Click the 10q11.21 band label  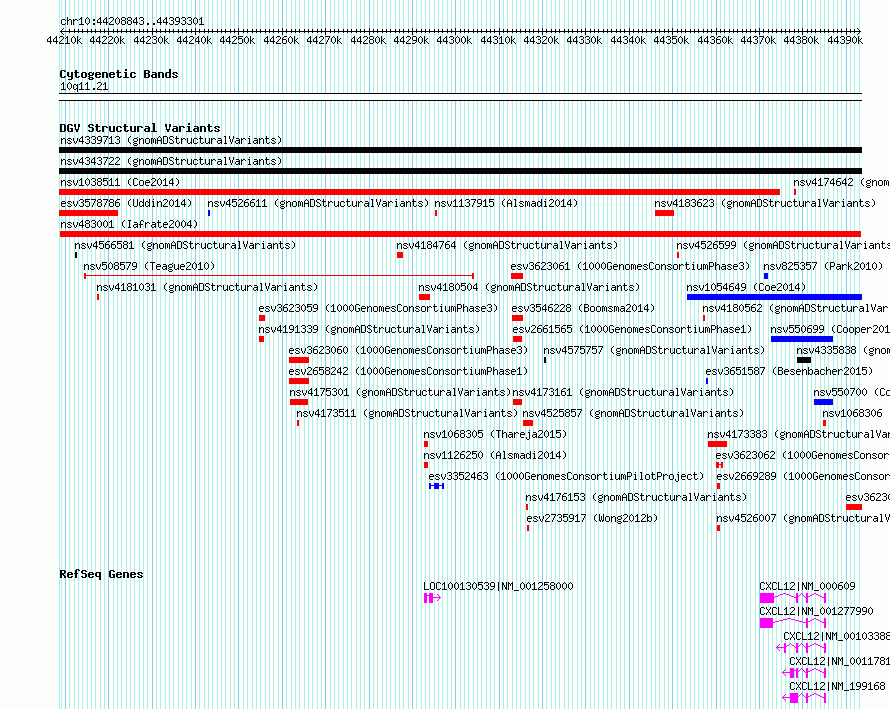coord(84,86)
